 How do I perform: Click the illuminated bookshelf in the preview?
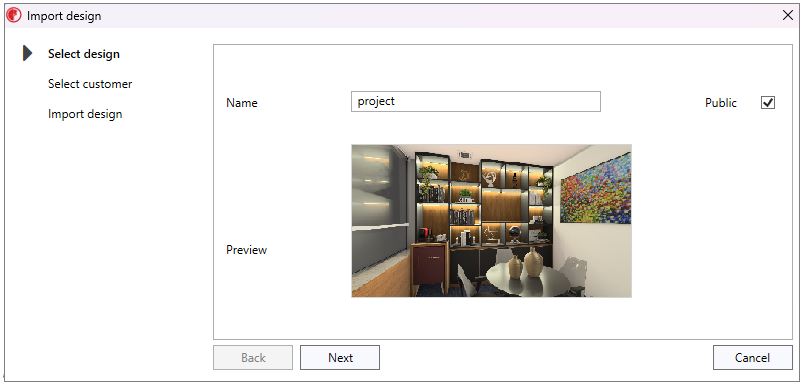point(484,201)
